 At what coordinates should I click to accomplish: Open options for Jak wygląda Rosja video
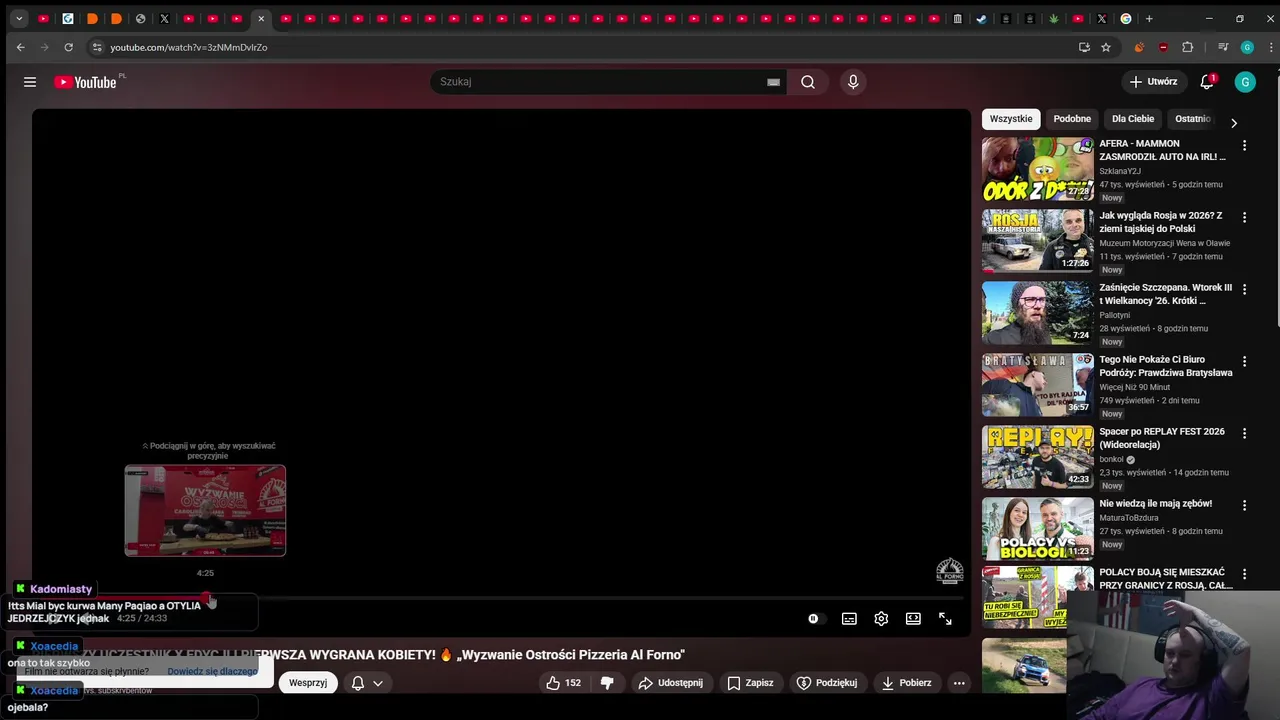point(1244,218)
